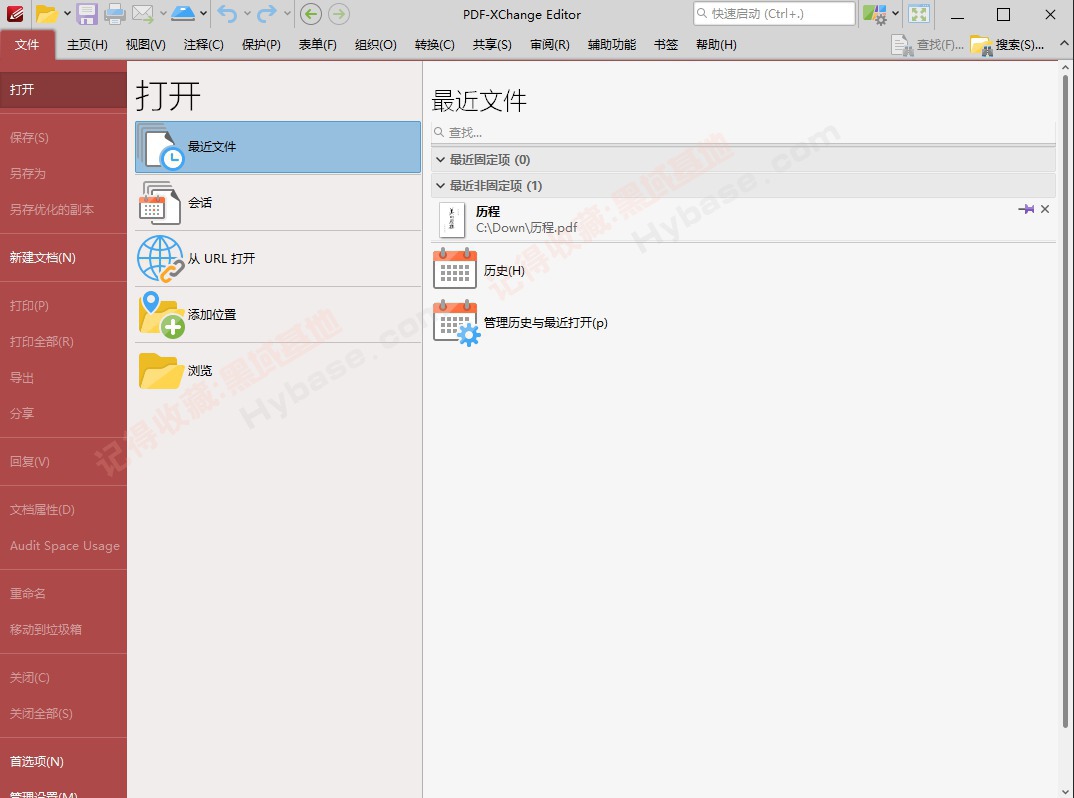Image resolution: width=1074 pixels, height=798 pixels.
Task: Expand the Redo history dropdown
Action: point(288,14)
